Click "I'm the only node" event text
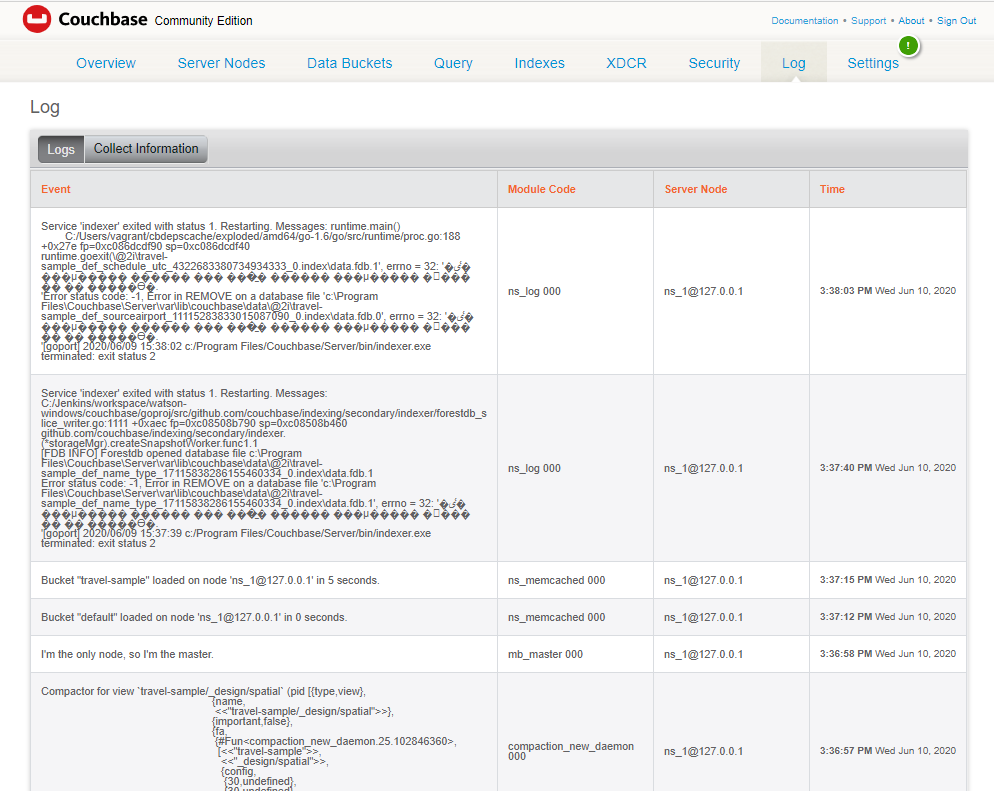 (x=127, y=654)
